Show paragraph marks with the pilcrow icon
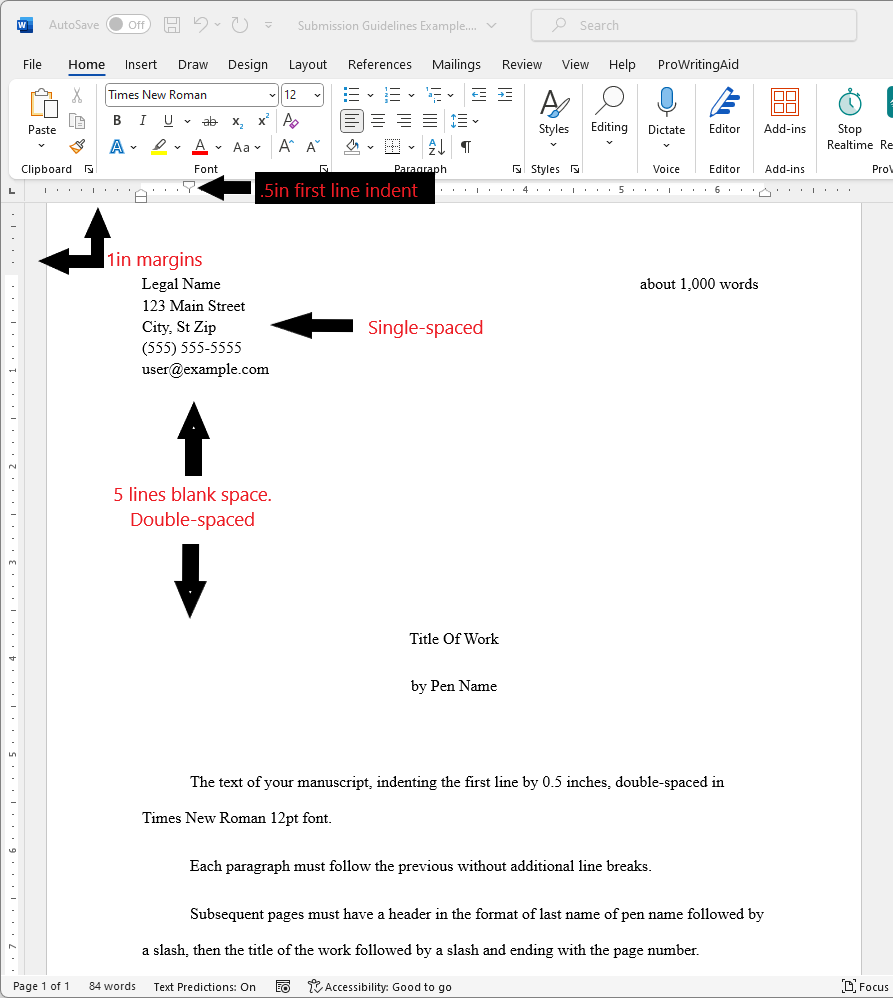This screenshot has height=998, width=893. pyautogui.click(x=466, y=147)
